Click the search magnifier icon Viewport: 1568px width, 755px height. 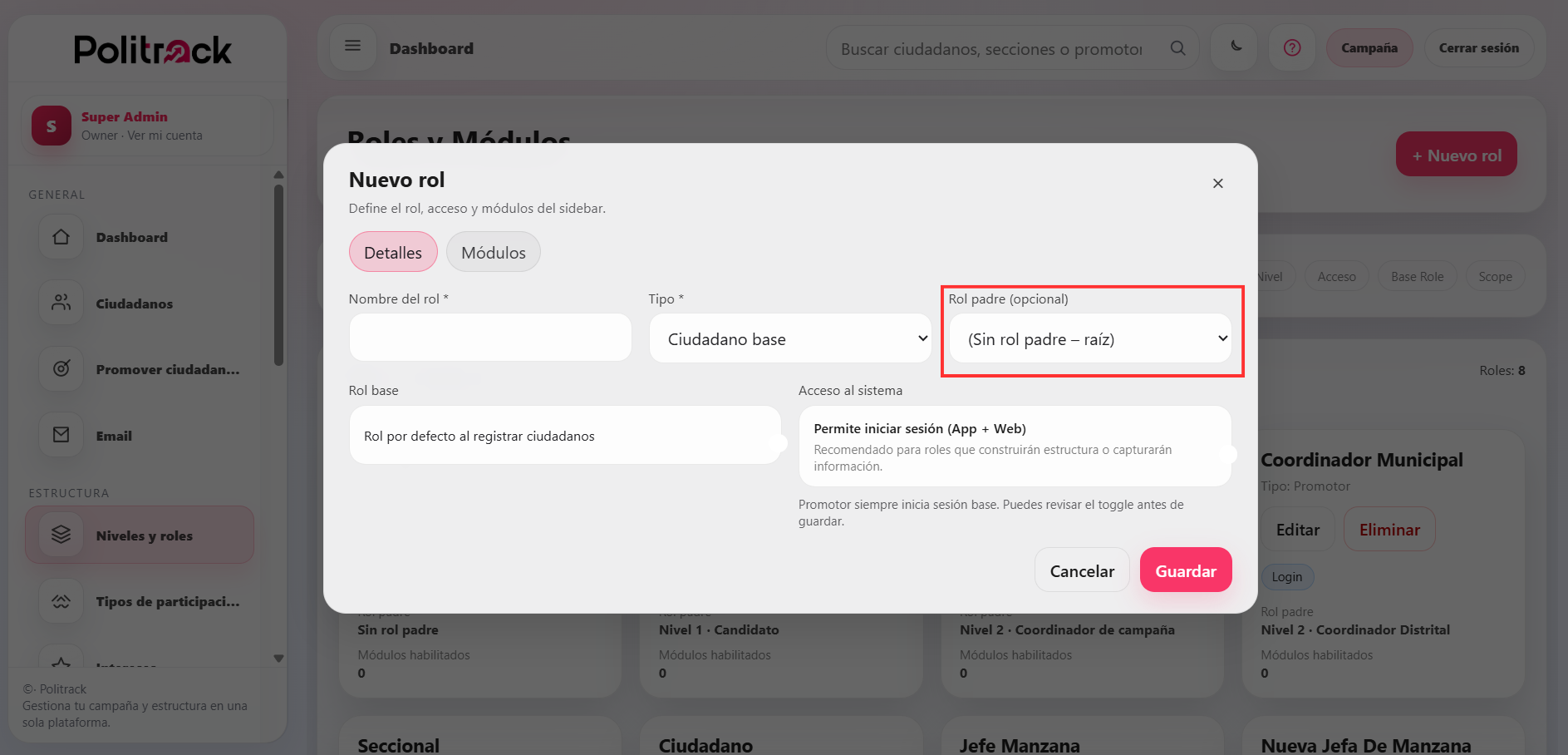click(1177, 47)
